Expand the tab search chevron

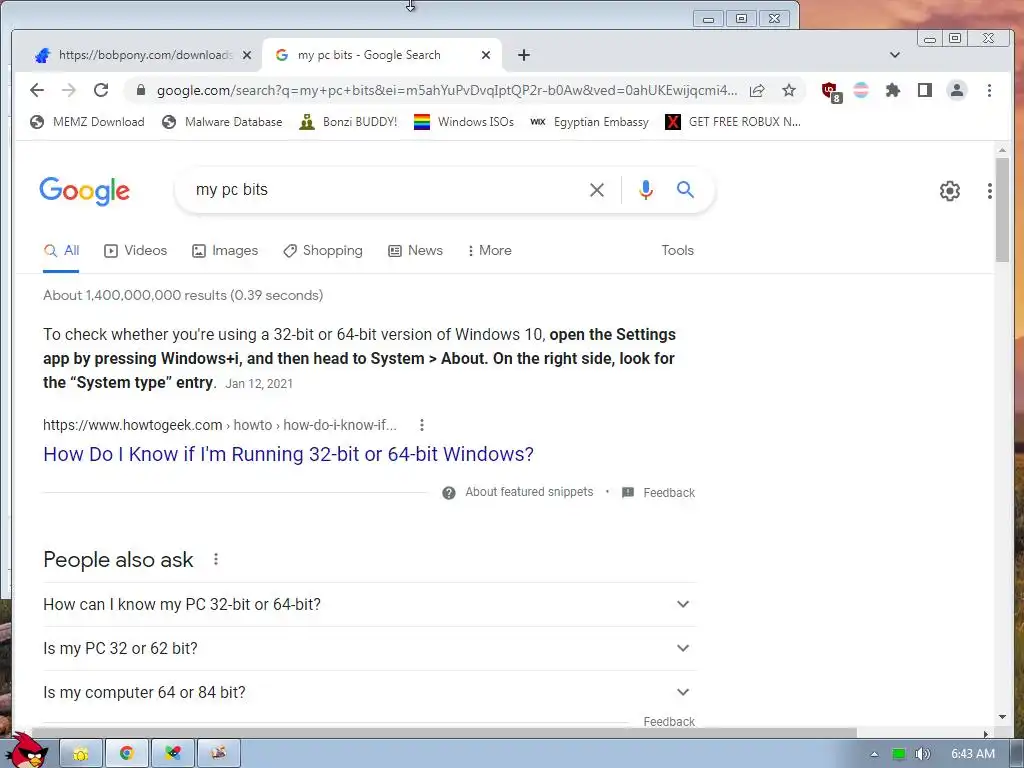[x=895, y=55]
